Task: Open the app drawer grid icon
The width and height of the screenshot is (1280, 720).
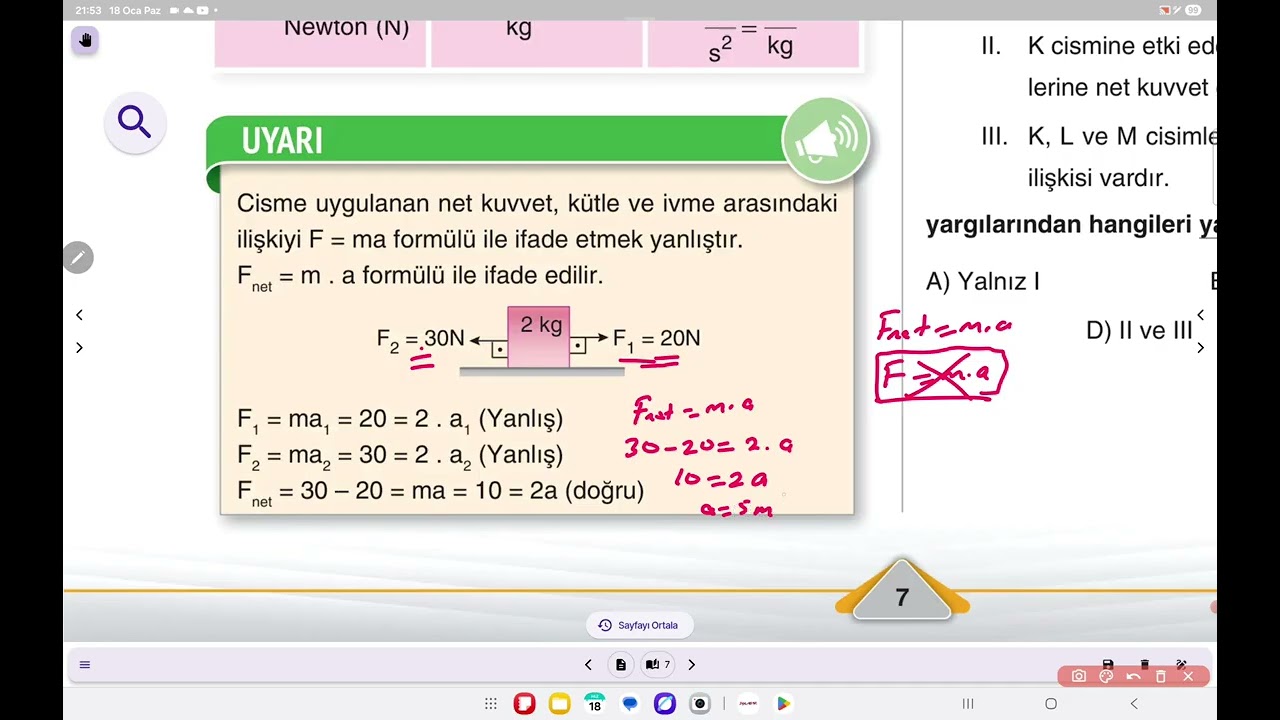Action: (x=491, y=704)
